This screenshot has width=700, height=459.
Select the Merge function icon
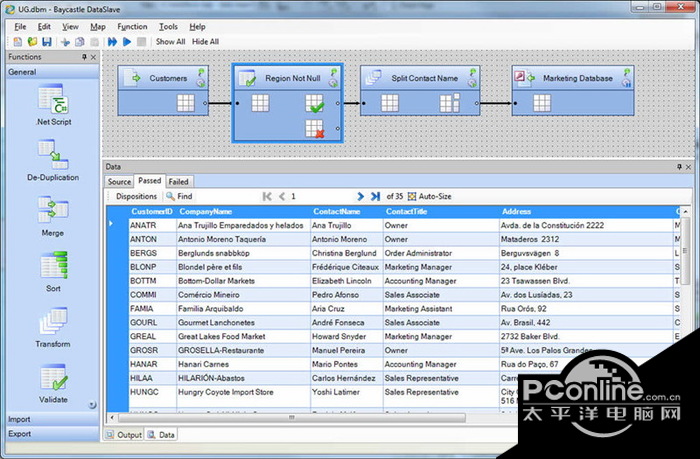[x=53, y=210]
